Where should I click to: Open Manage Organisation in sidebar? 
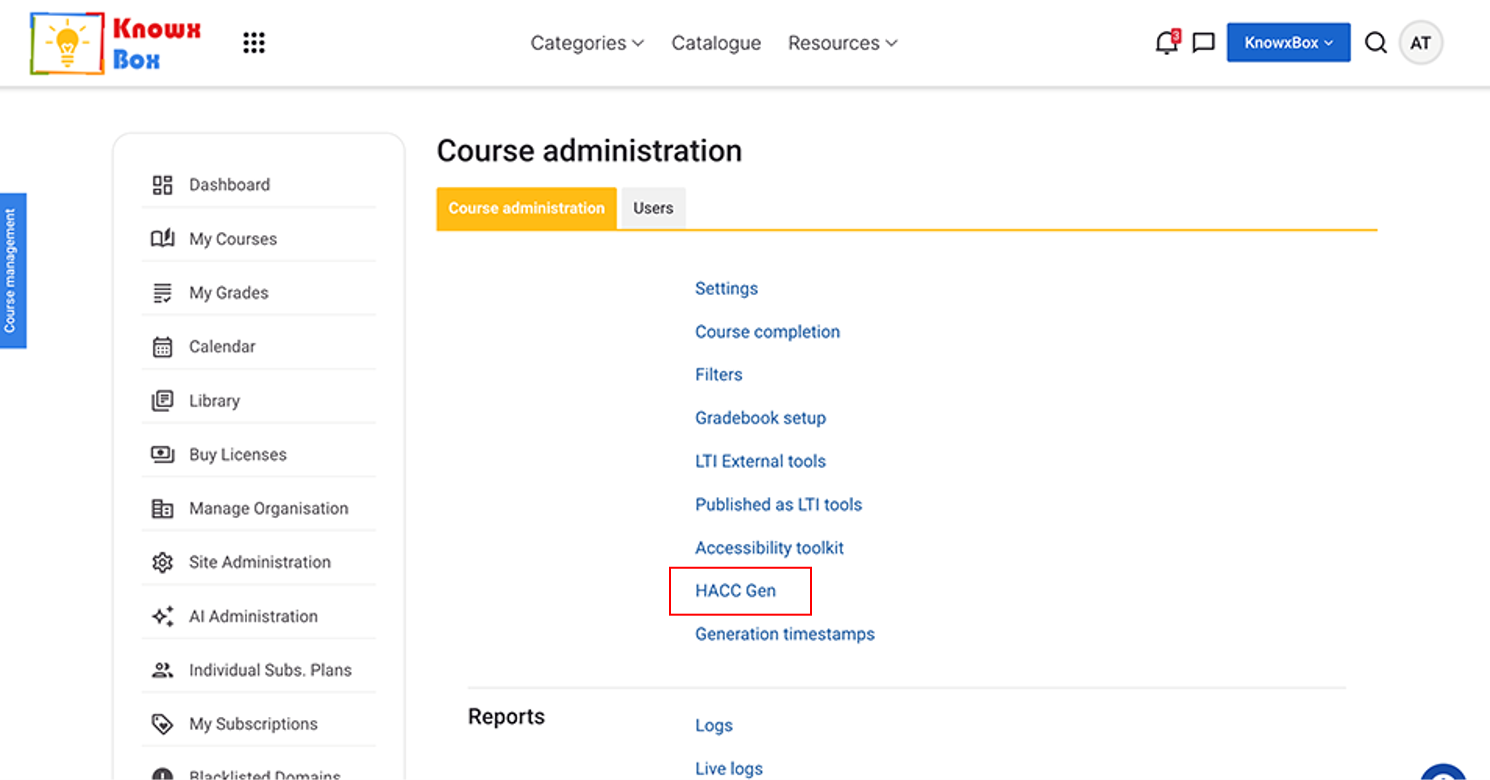[269, 509]
